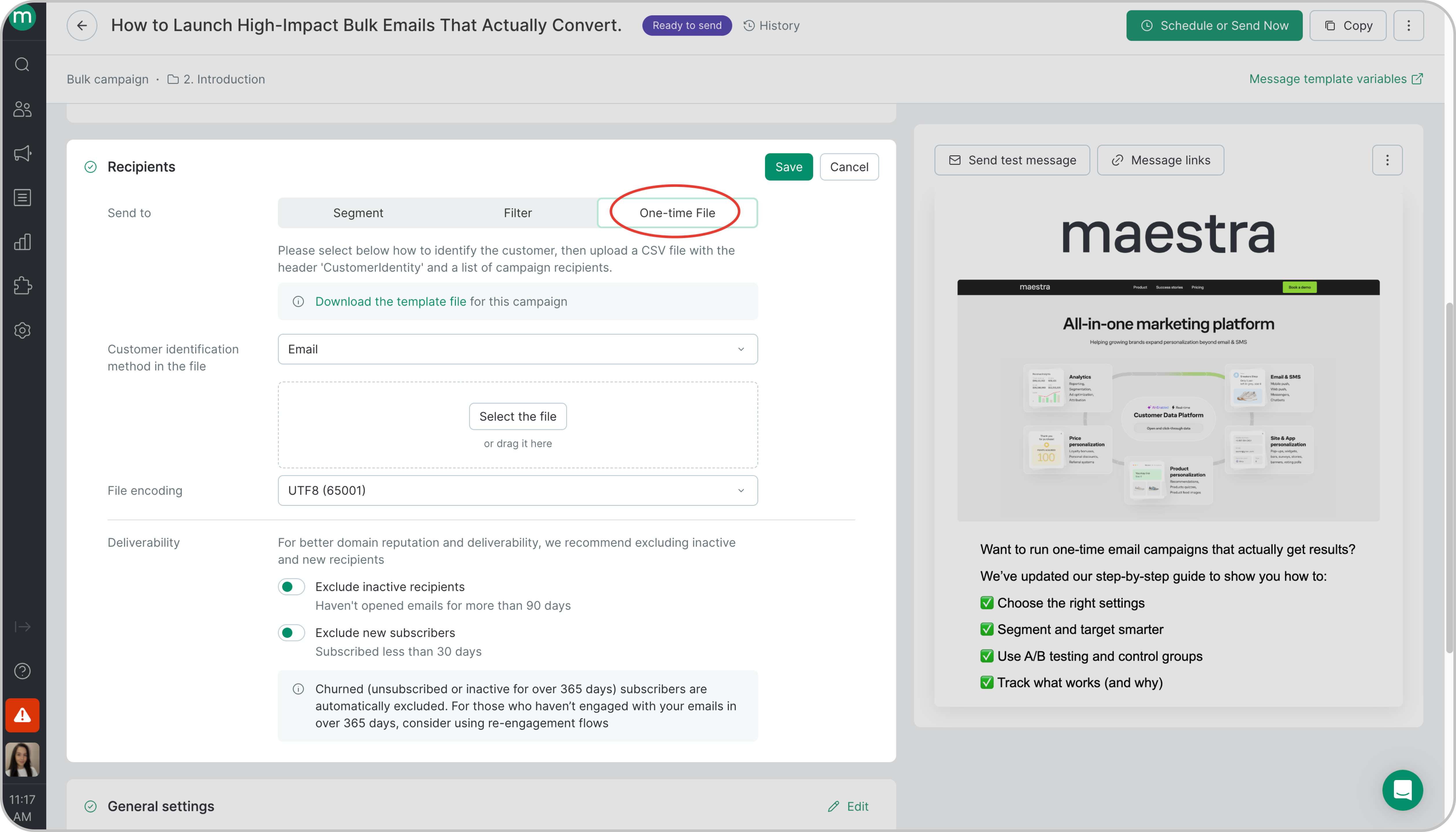Select the Segment tab
This screenshot has height=832, width=1456.
pyautogui.click(x=358, y=213)
